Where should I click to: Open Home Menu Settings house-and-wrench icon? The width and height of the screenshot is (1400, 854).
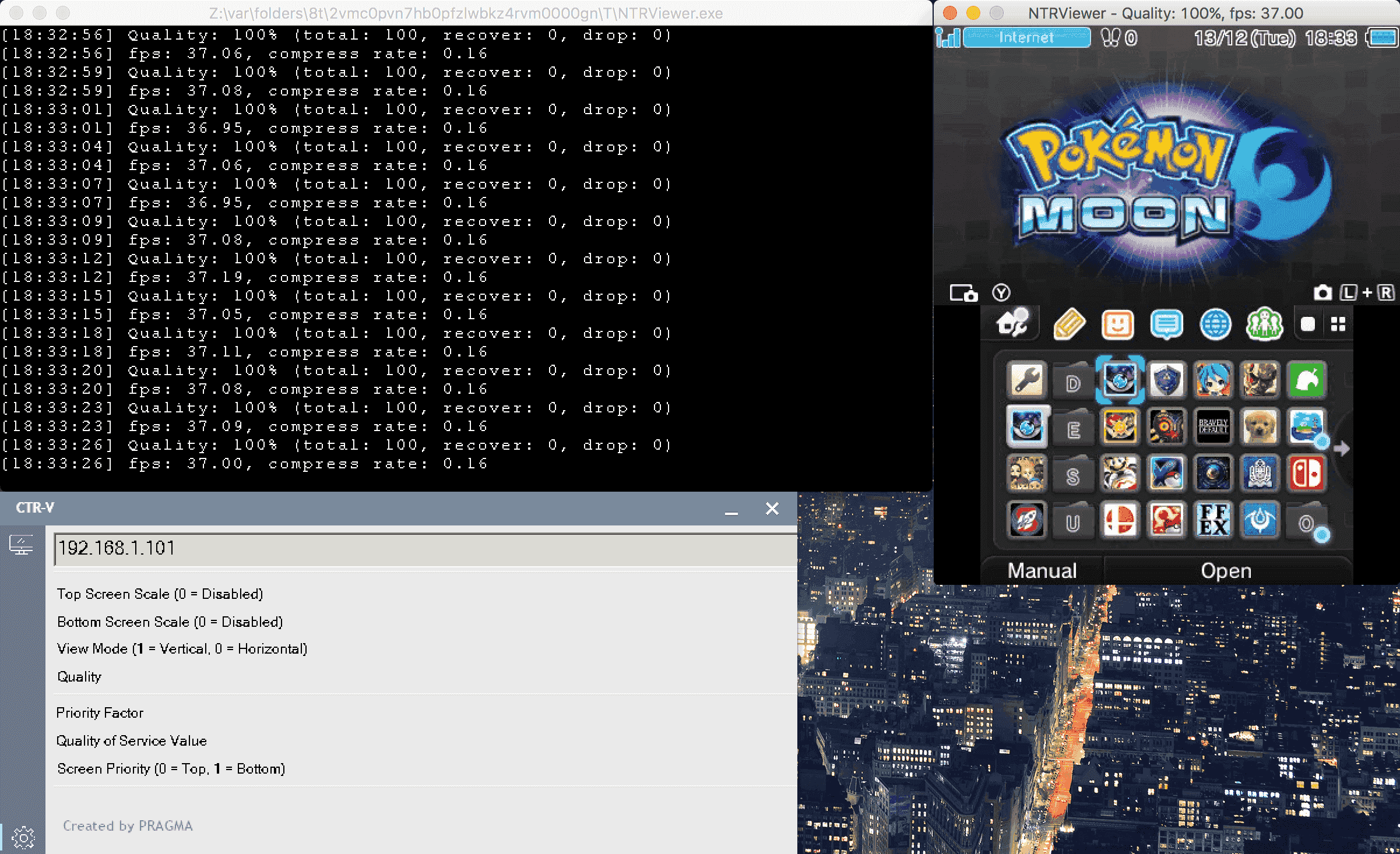coord(1013,323)
